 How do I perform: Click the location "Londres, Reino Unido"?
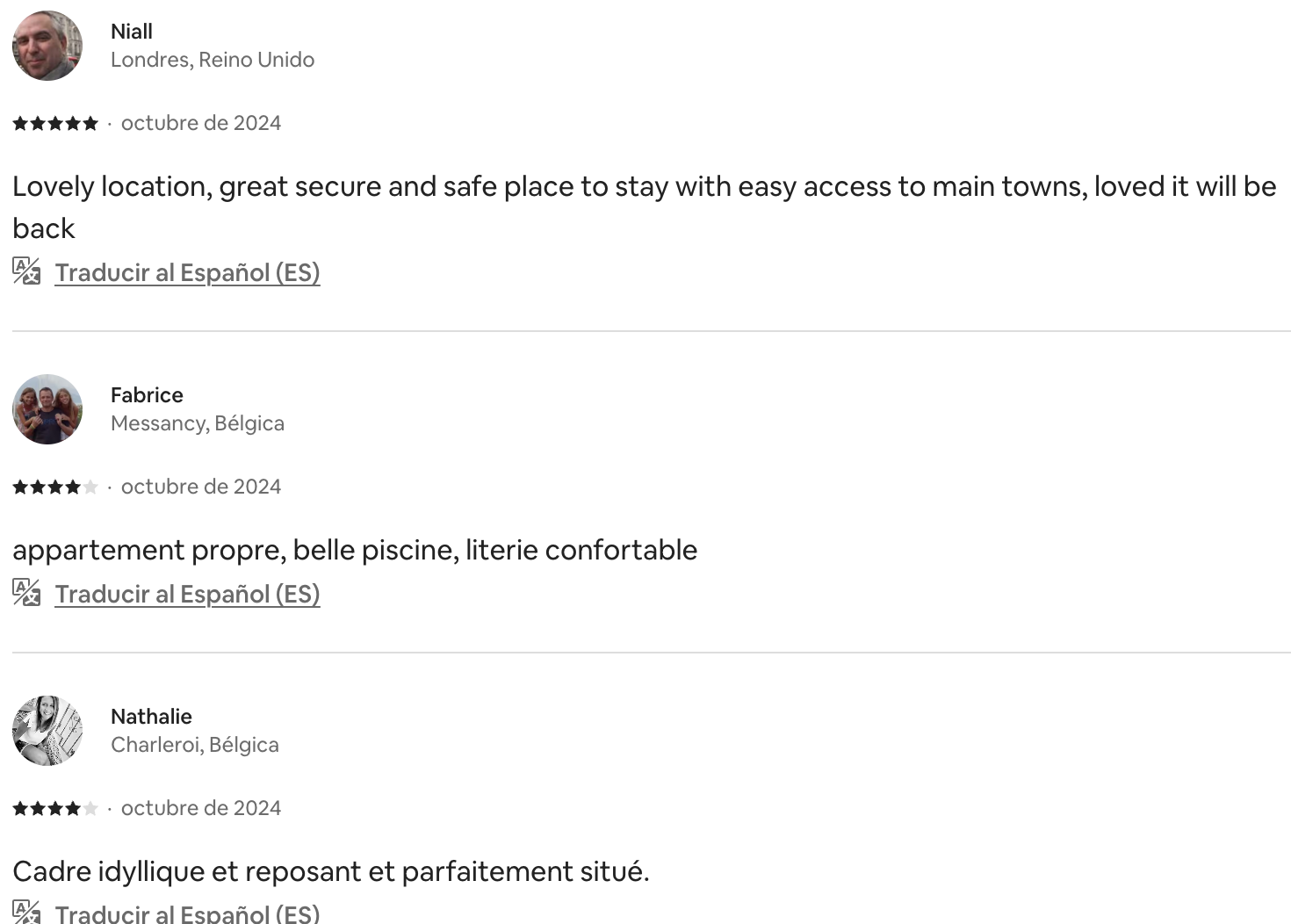click(213, 60)
